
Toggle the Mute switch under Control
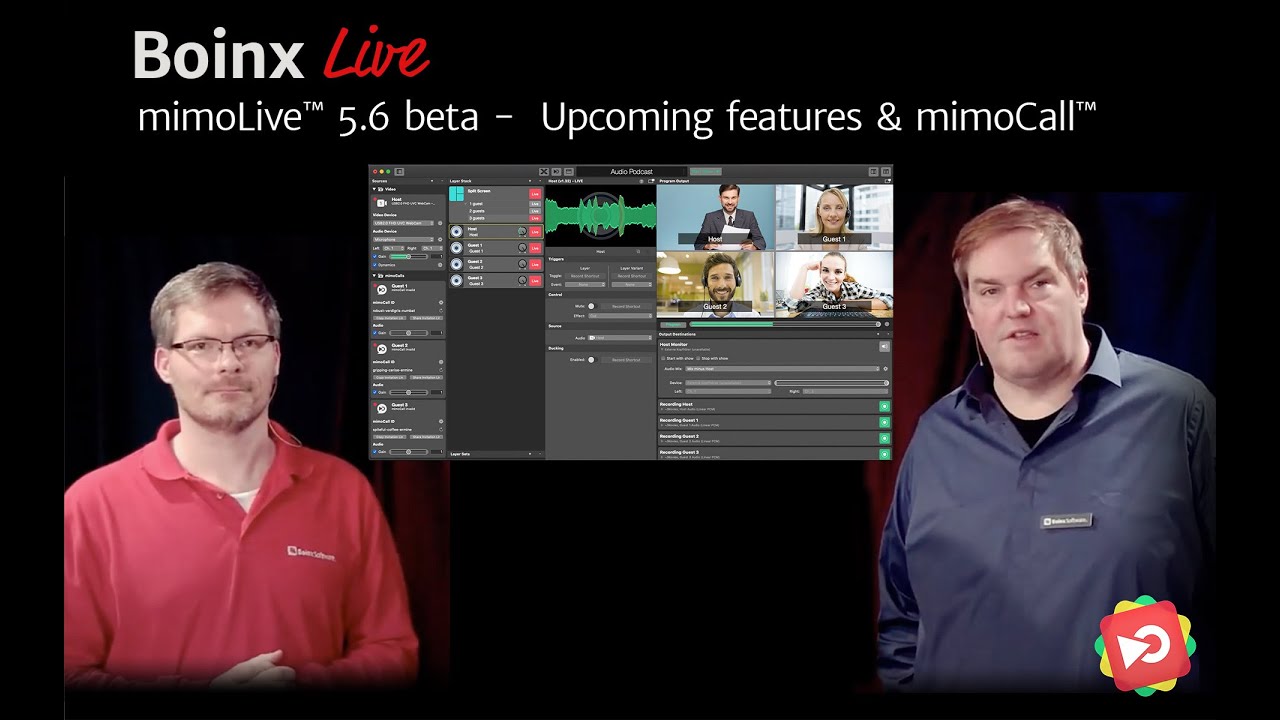(x=593, y=306)
